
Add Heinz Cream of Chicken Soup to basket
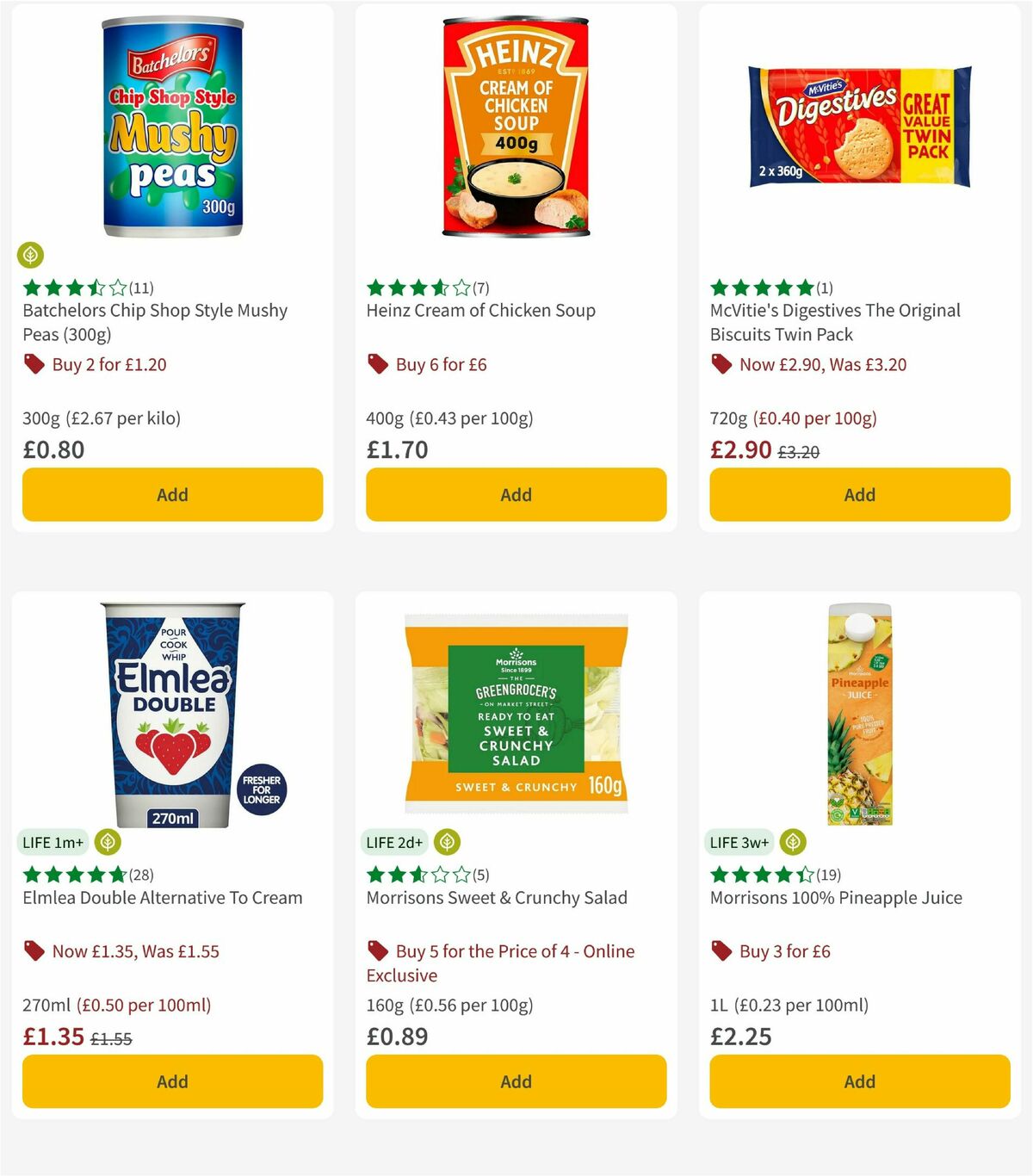[515, 494]
